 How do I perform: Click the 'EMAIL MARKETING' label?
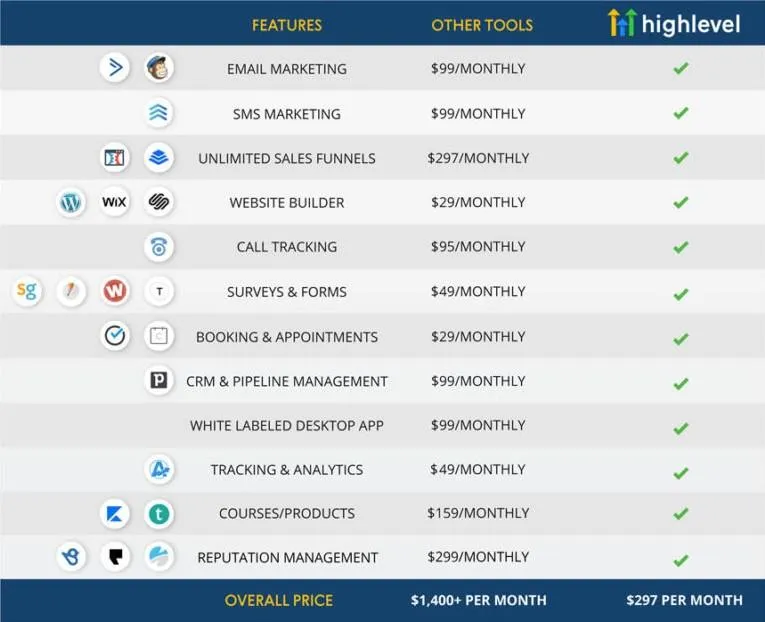287,69
